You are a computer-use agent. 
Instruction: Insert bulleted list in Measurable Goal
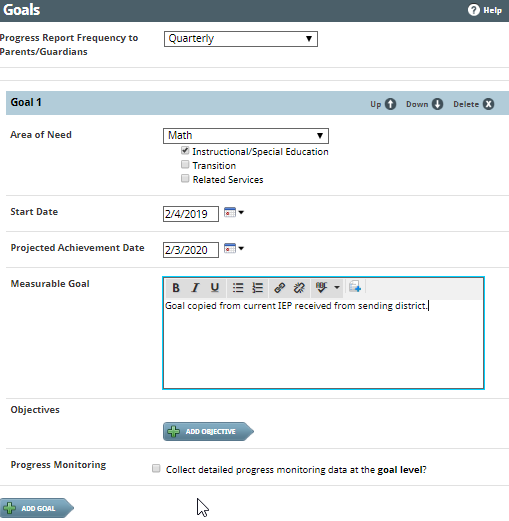238,288
